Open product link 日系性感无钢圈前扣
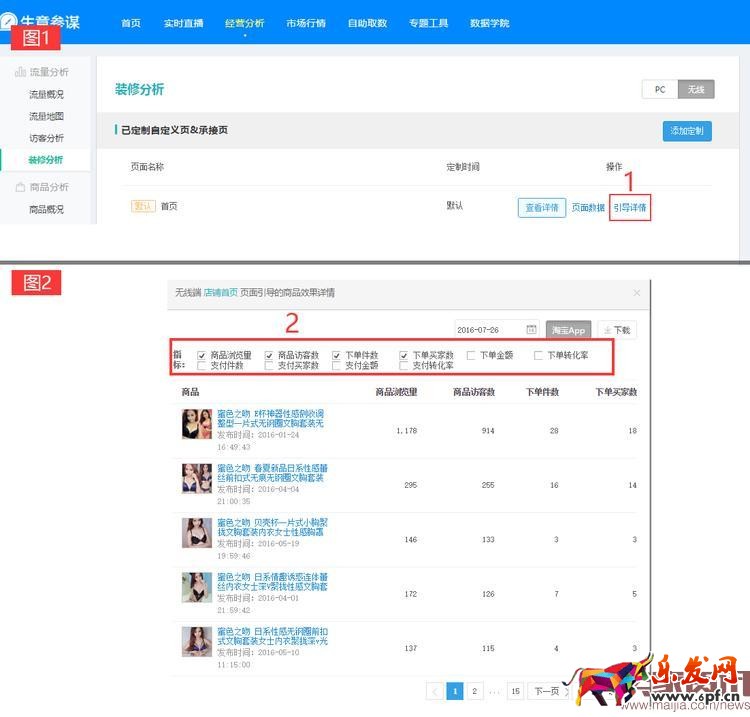The image size is (750, 717). (x=272, y=636)
